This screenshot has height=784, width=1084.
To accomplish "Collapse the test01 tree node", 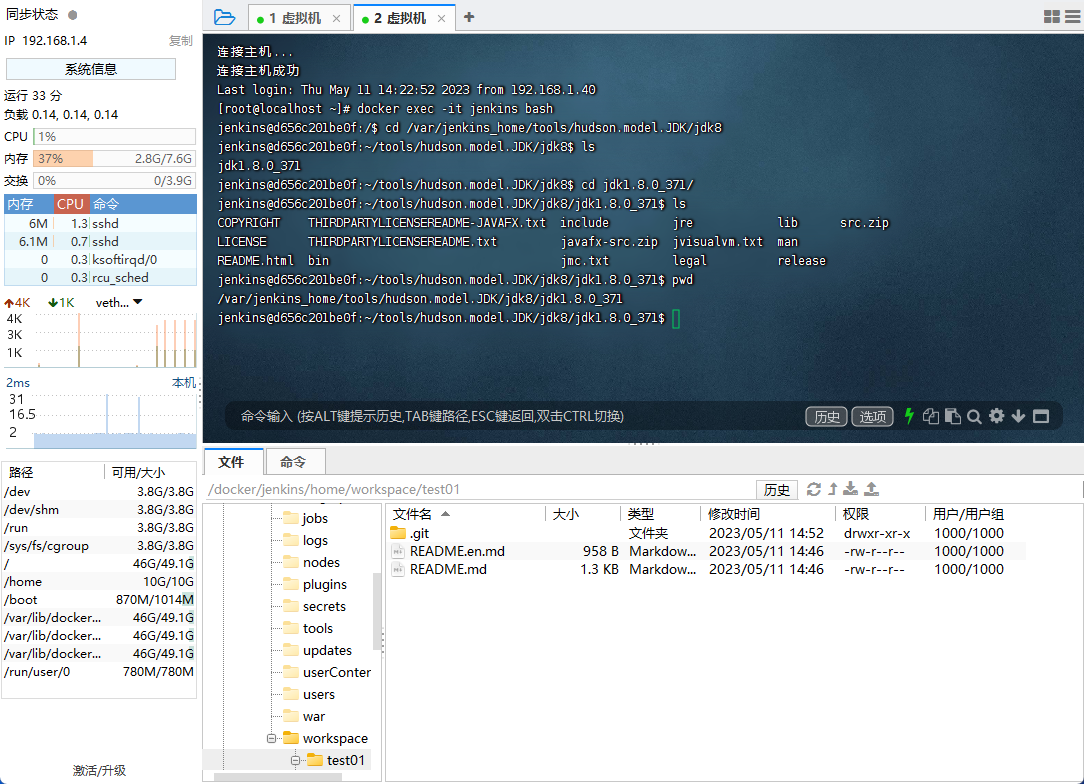I will (295, 760).
